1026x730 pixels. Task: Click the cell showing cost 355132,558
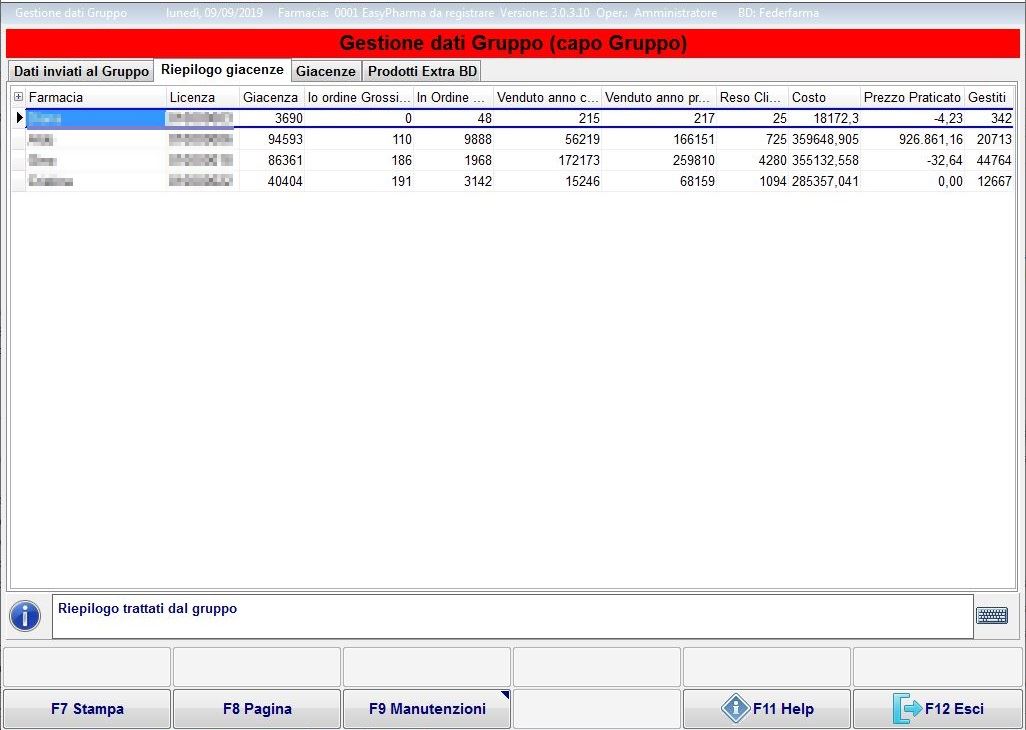point(823,161)
